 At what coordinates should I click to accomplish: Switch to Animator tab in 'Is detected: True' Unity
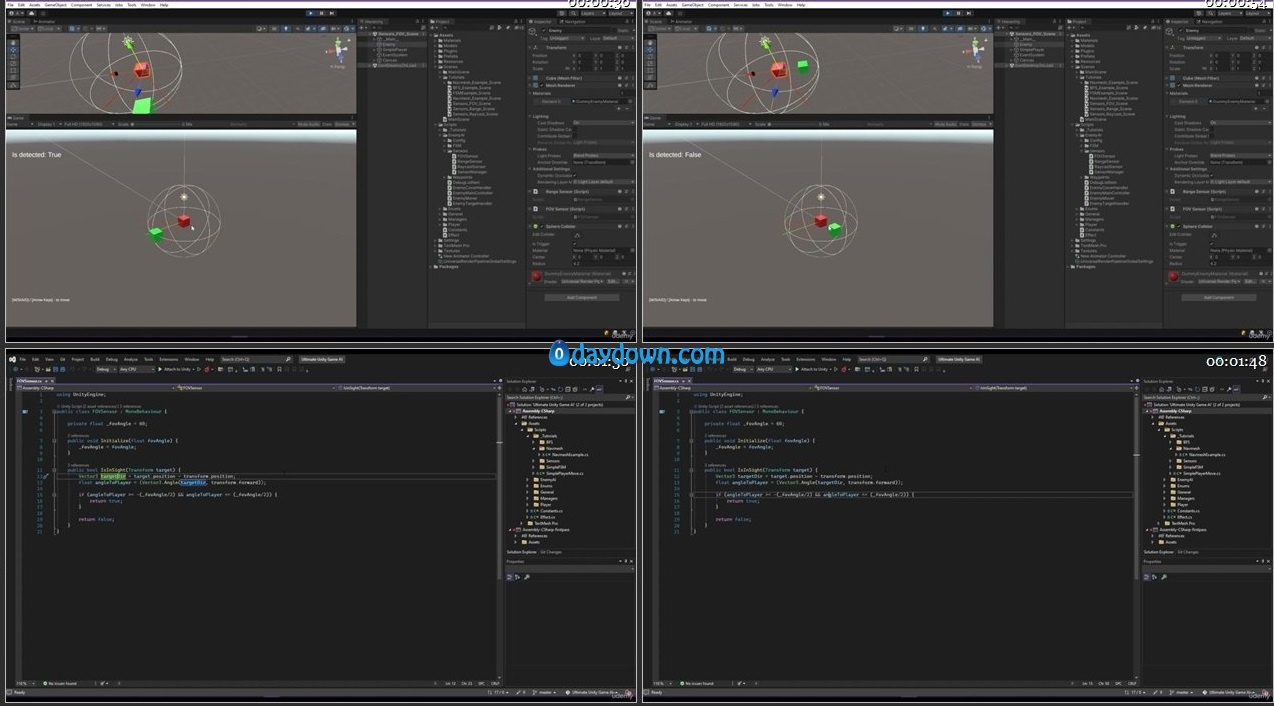46,20
